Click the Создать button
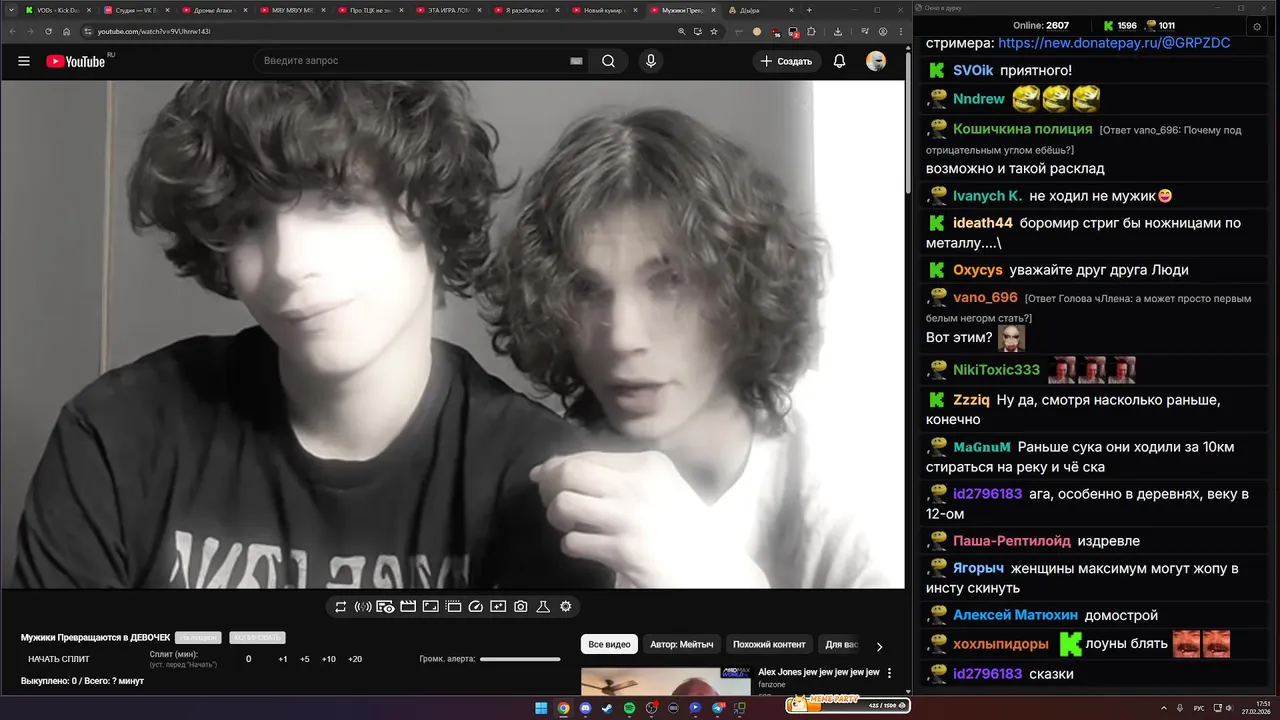The height and width of the screenshot is (720, 1280). pyautogui.click(x=787, y=61)
